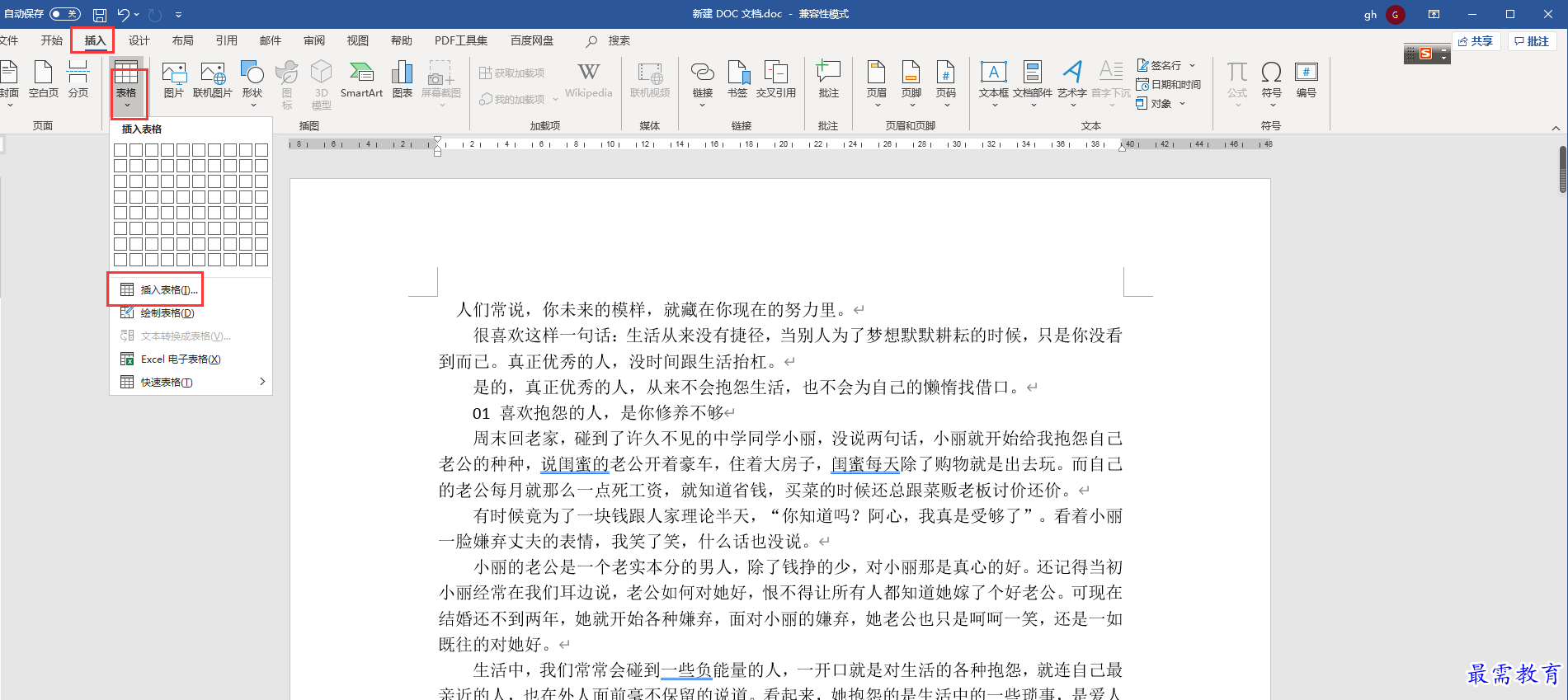Click the top-left cell of table grid
Screen dimensions: 1568x700
(120, 150)
